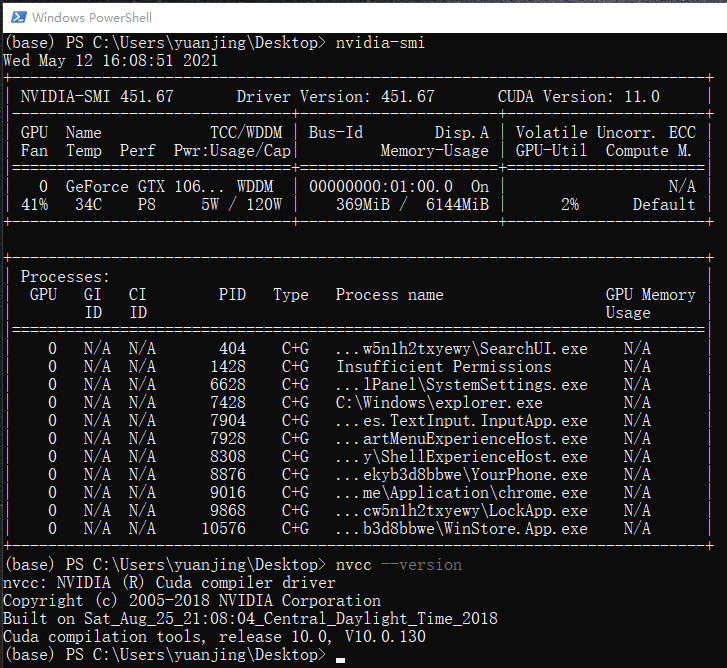Click the 'Built on Sat_Aug_25' build line

pyautogui.click(x=250, y=619)
